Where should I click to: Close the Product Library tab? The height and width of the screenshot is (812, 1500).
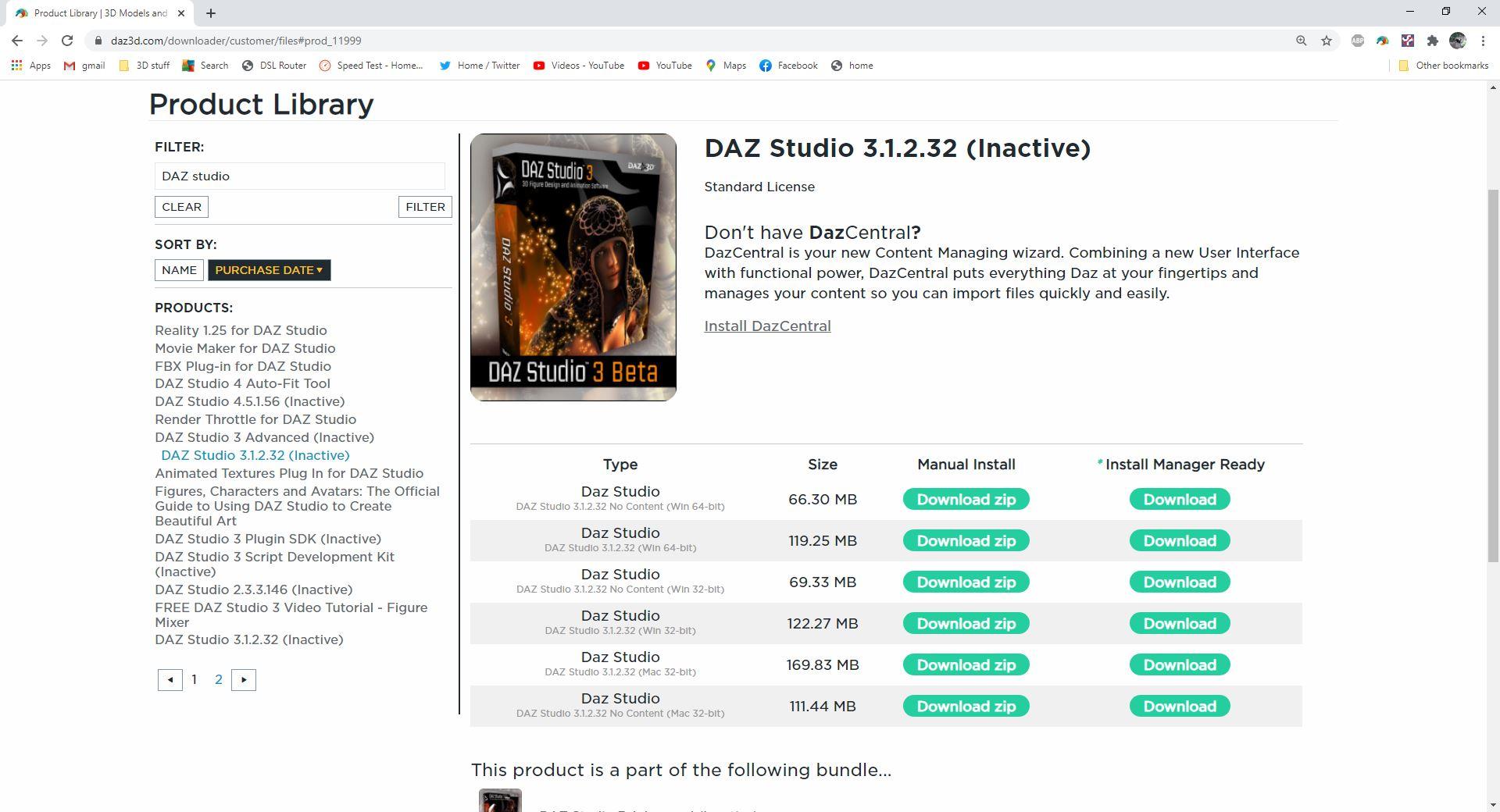[182, 13]
